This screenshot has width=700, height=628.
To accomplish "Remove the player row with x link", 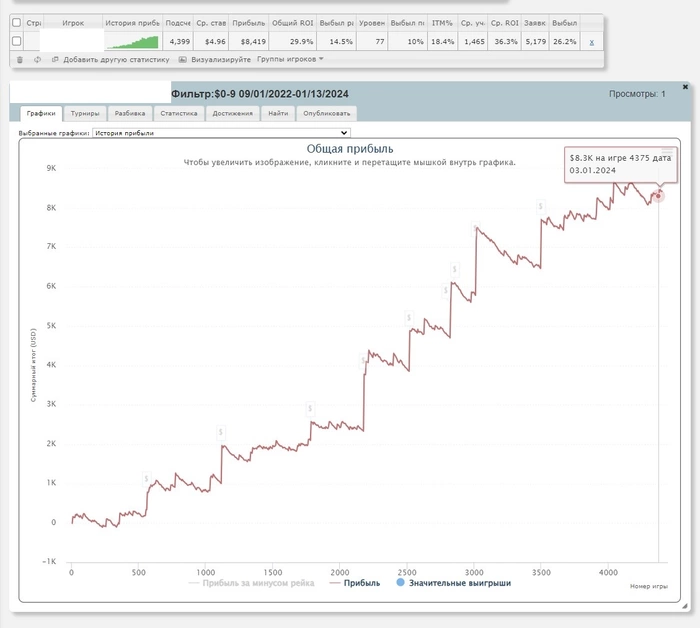I will pyautogui.click(x=592, y=42).
